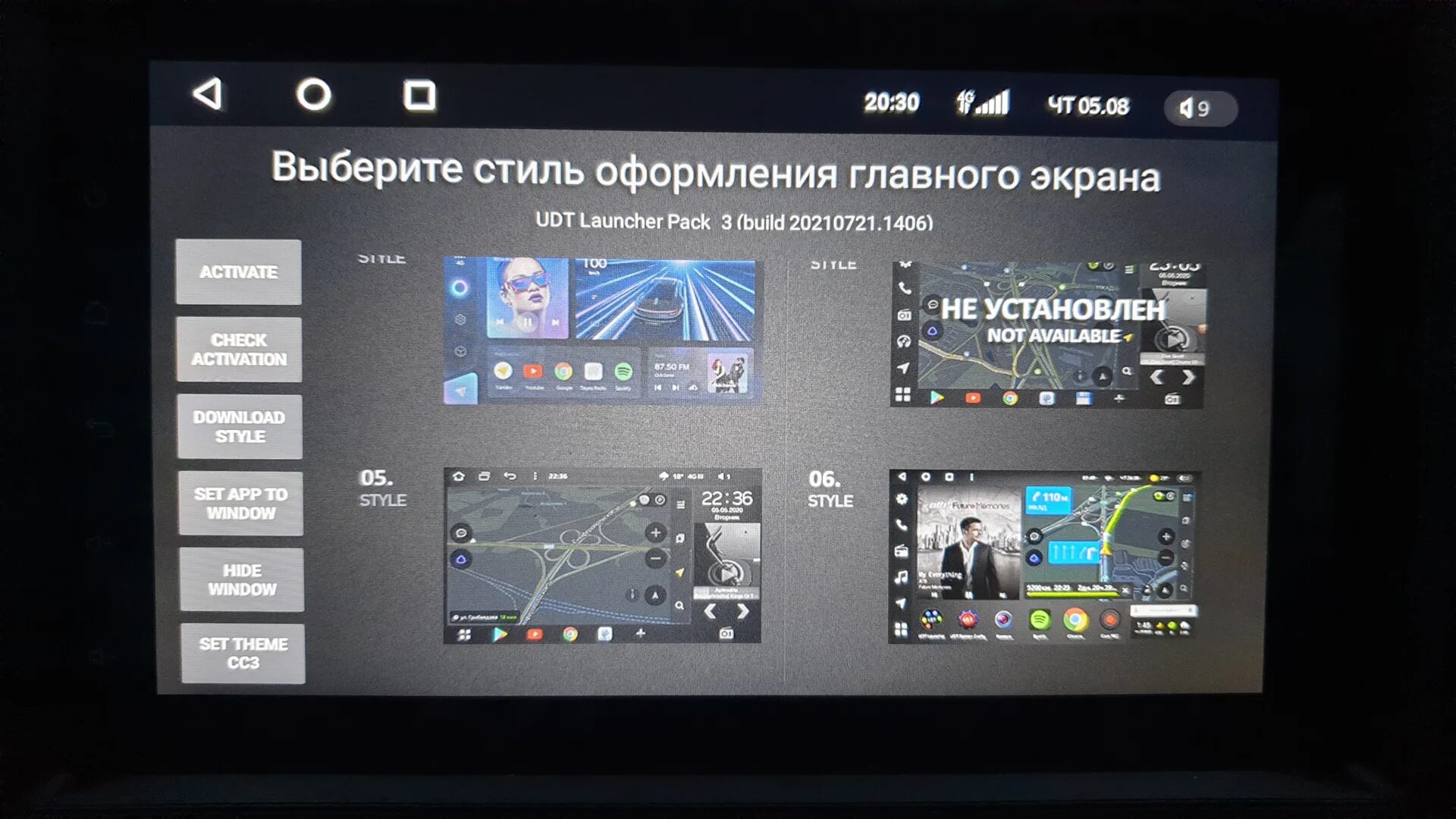This screenshot has height=819, width=1456.
Task: Click the time display 20:30
Action: (x=892, y=100)
